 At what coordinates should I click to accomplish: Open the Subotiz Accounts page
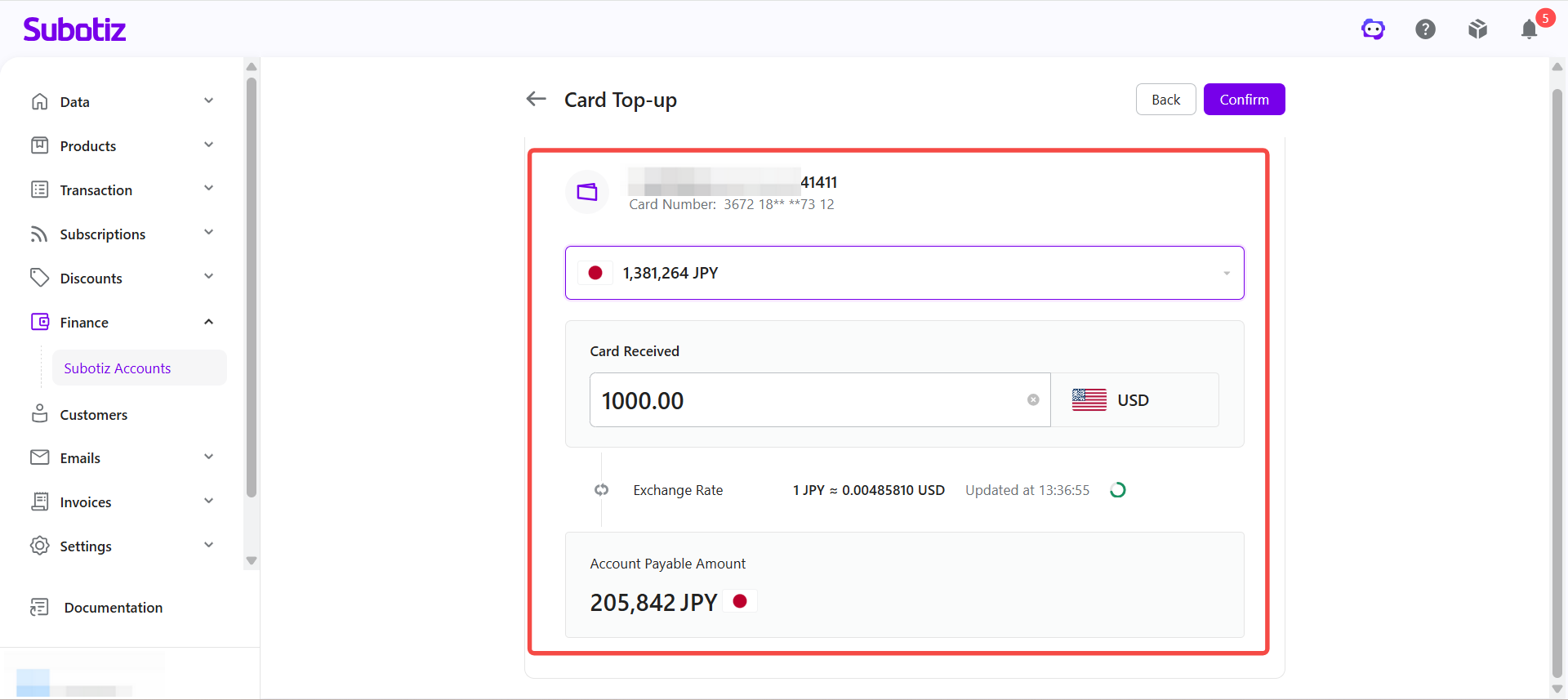[140, 368]
